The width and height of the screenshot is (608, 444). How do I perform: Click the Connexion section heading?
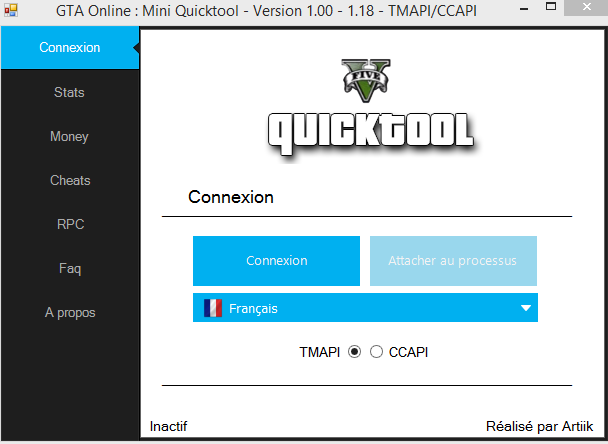231,197
